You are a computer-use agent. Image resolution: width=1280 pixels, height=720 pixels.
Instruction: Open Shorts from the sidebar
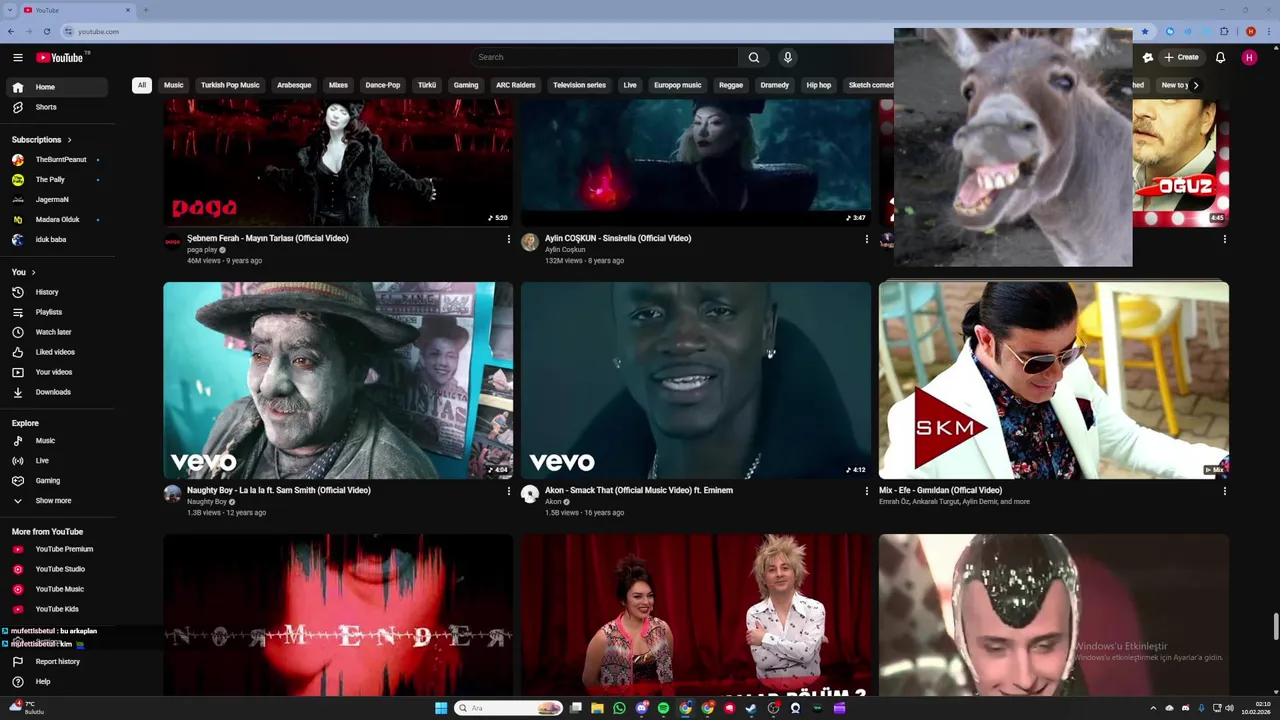[58, 107]
